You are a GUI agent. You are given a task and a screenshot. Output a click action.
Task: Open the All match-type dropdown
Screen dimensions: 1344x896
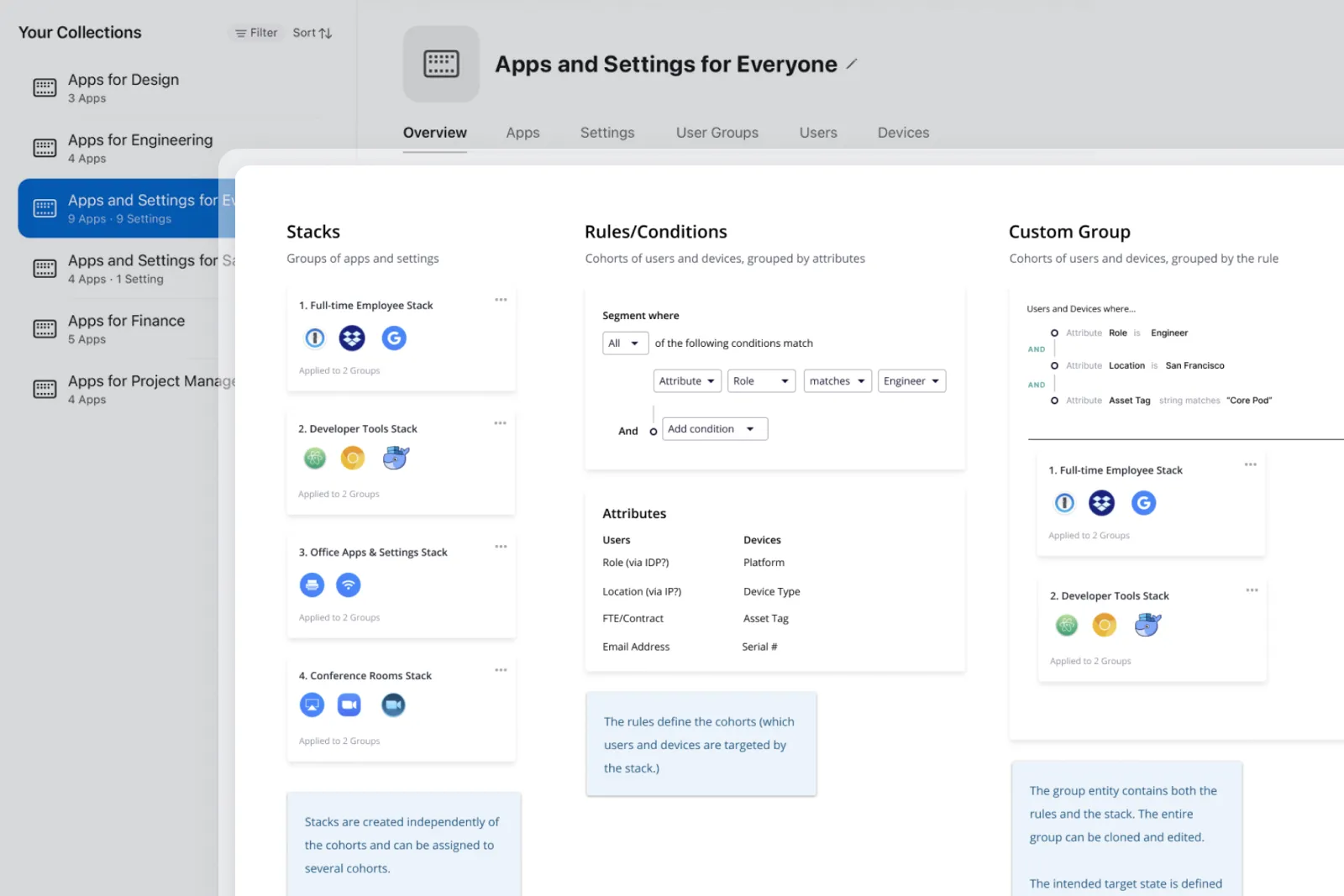pyautogui.click(x=625, y=343)
